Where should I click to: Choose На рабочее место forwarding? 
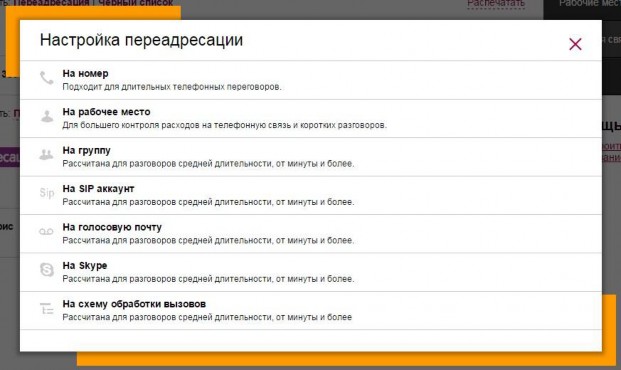click(311, 119)
